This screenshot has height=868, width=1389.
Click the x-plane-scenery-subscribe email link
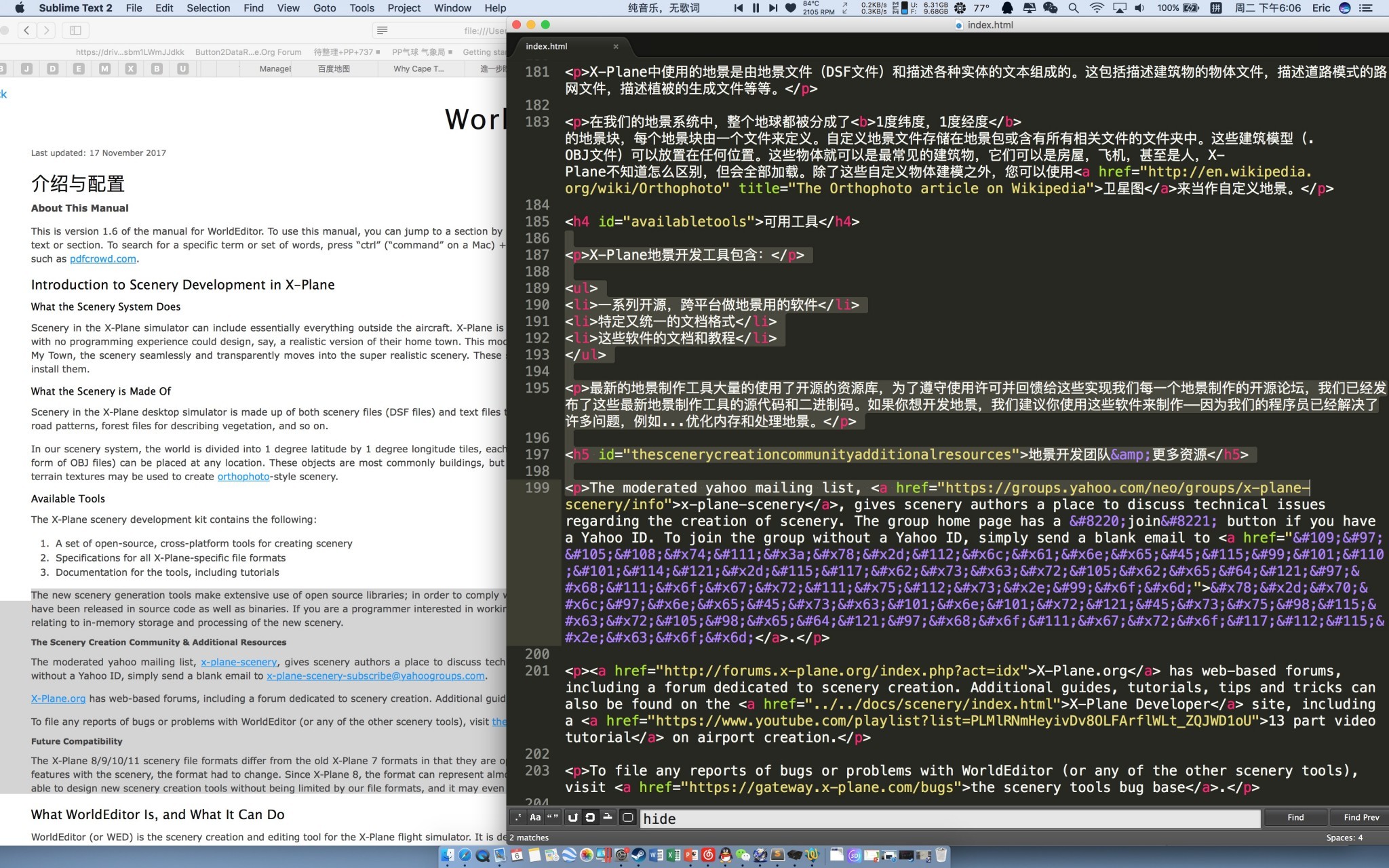[x=376, y=675]
